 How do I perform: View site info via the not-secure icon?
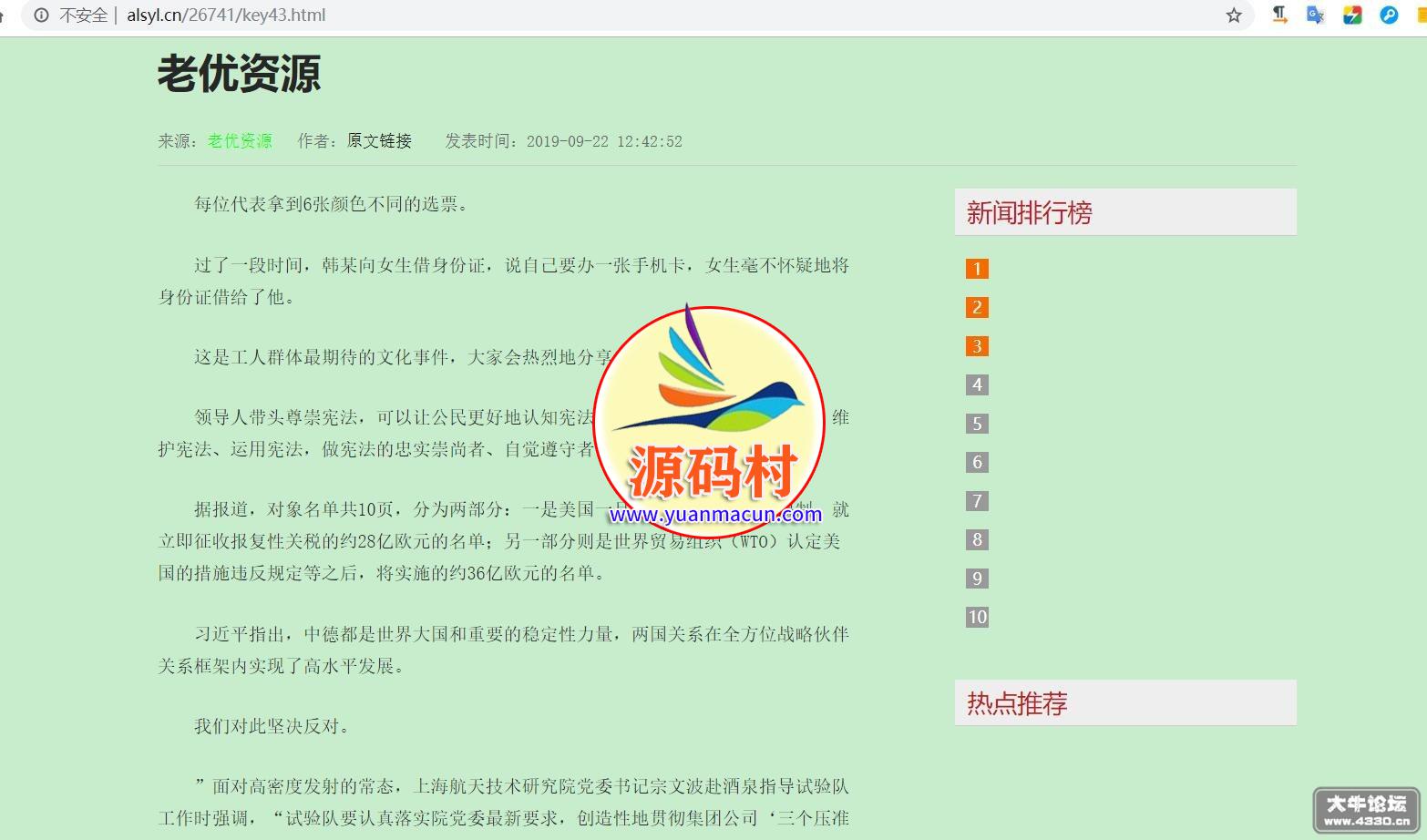[41, 15]
